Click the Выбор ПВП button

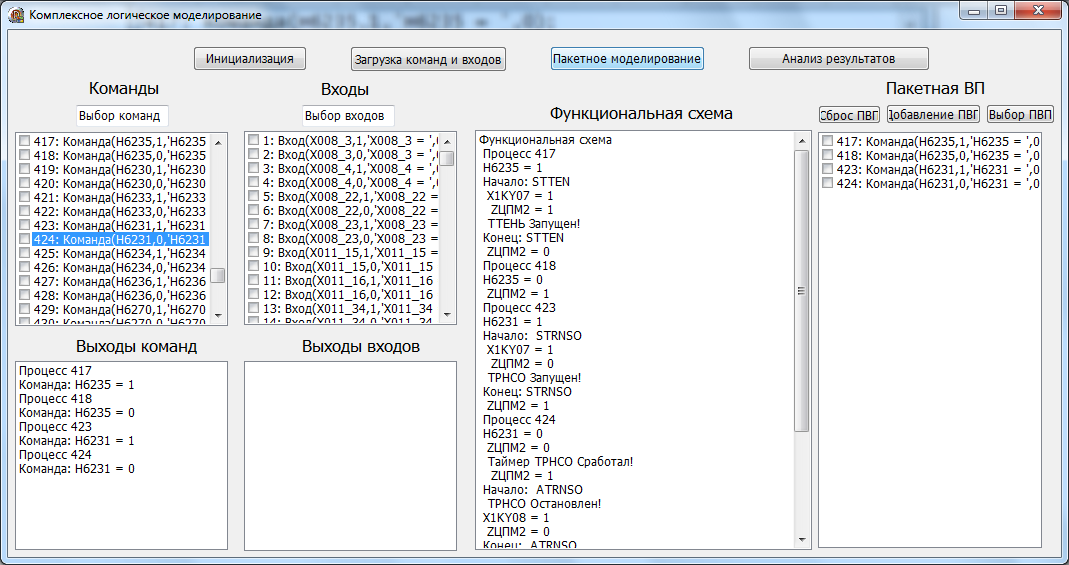point(1020,114)
